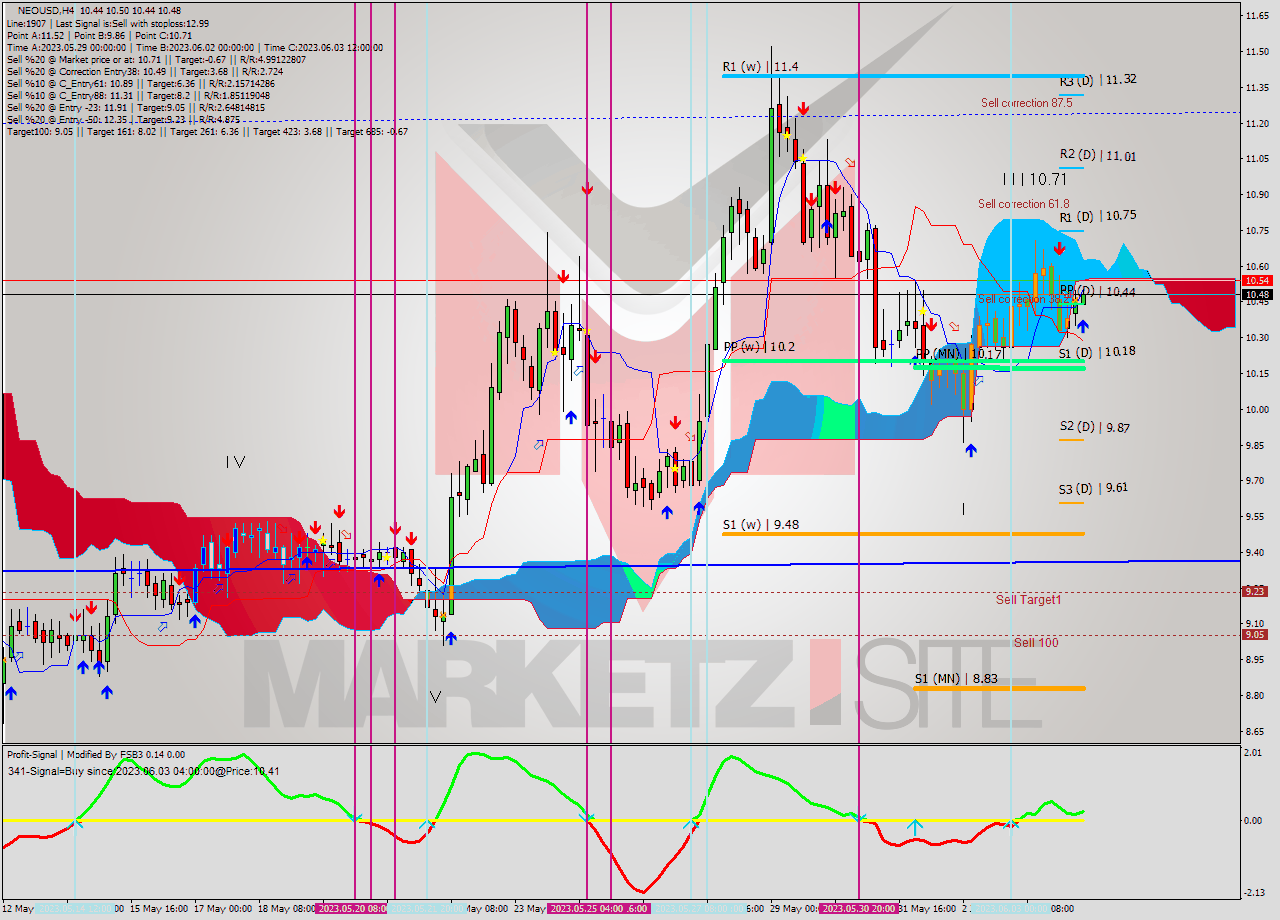Select the 'S1 (MN) | 8.83' label
This screenshot has height=920, width=1280.
(956, 679)
